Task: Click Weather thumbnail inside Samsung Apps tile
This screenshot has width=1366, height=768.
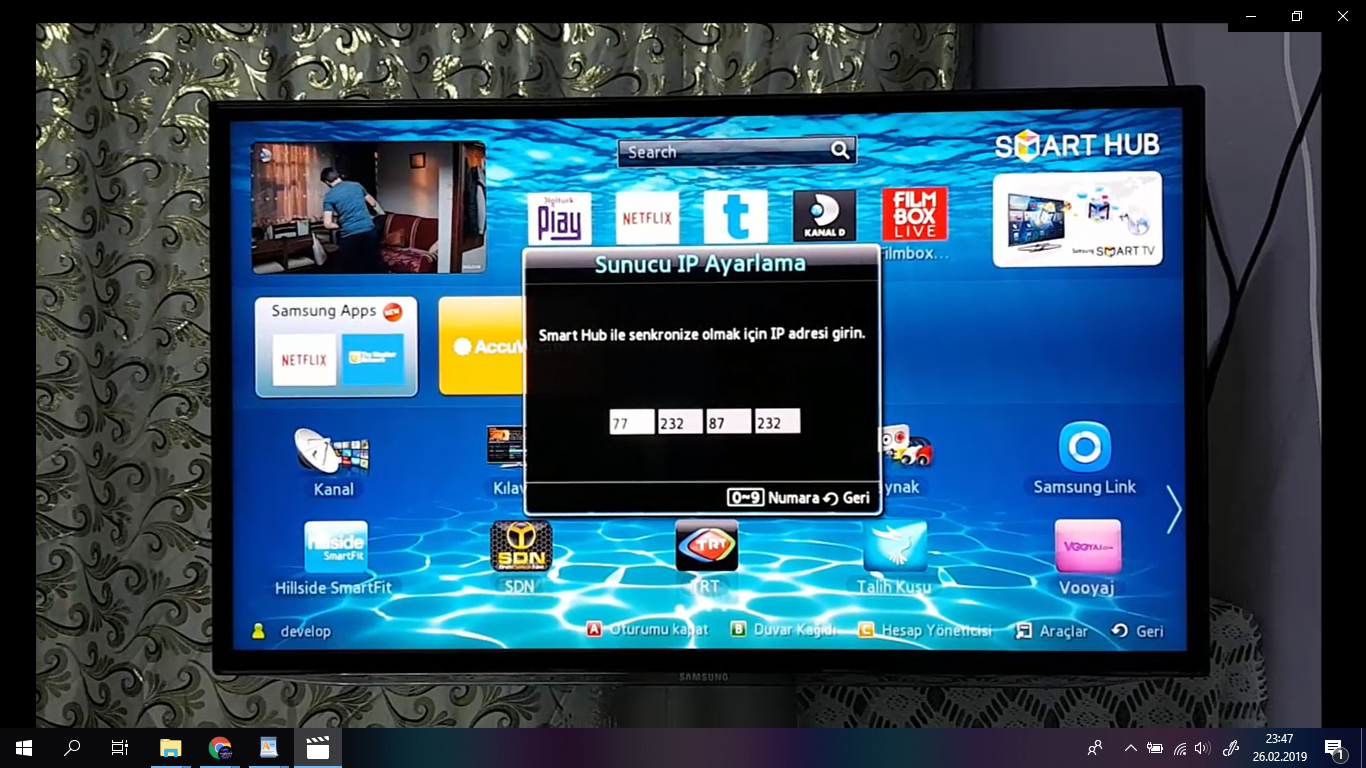Action: [x=372, y=359]
